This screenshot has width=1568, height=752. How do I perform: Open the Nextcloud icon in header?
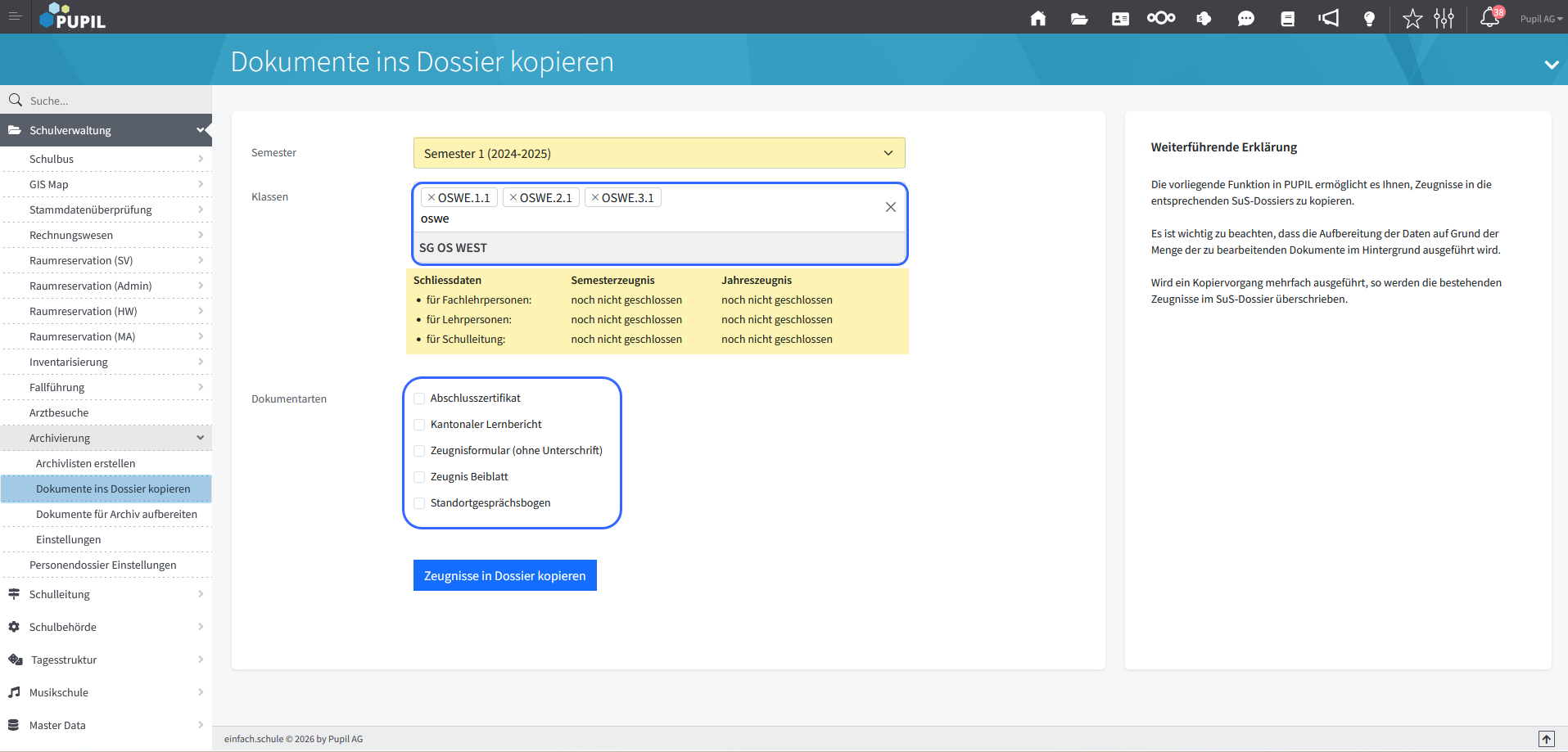(x=1161, y=18)
